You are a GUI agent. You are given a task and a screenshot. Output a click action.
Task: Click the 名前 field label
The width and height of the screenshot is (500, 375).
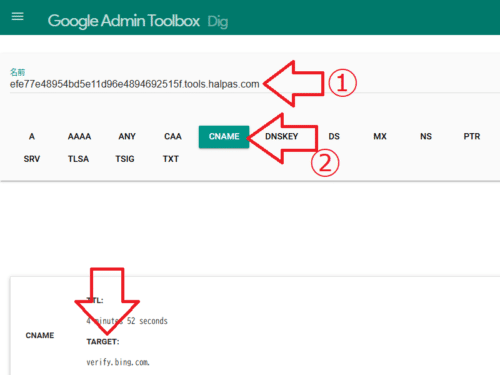click(x=17, y=72)
